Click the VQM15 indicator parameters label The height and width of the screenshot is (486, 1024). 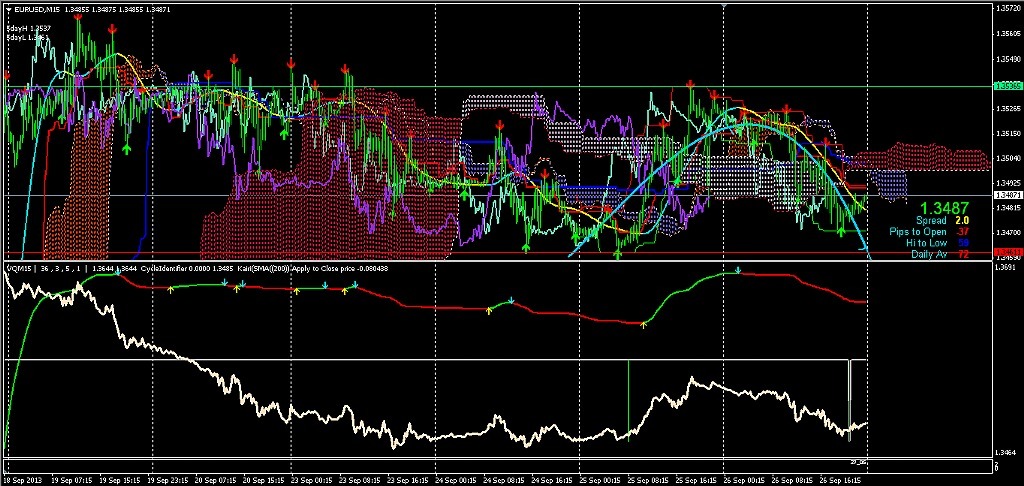click(x=45, y=268)
